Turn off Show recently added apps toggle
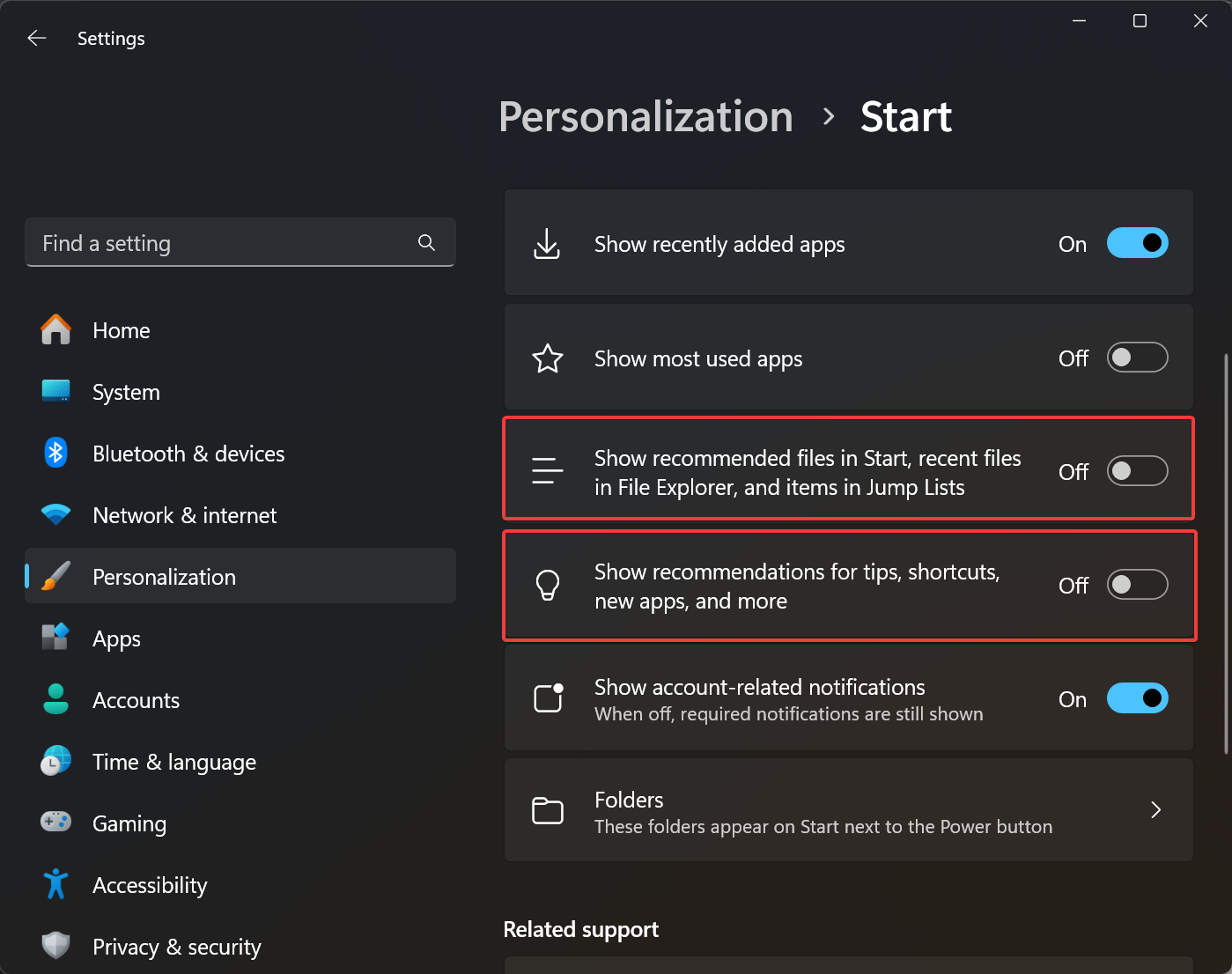1232x974 pixels. [1137, 243]
